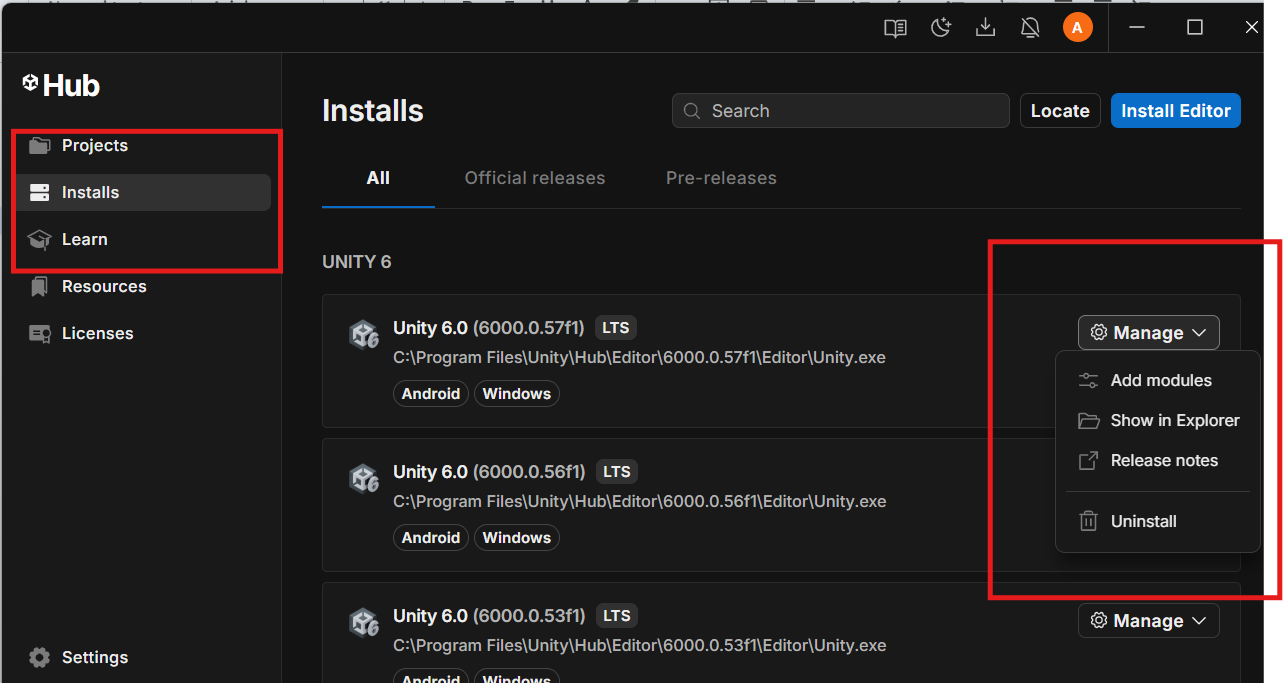Select Installs in the sidebar
The image size is (1283, 683).
(142, 193)
